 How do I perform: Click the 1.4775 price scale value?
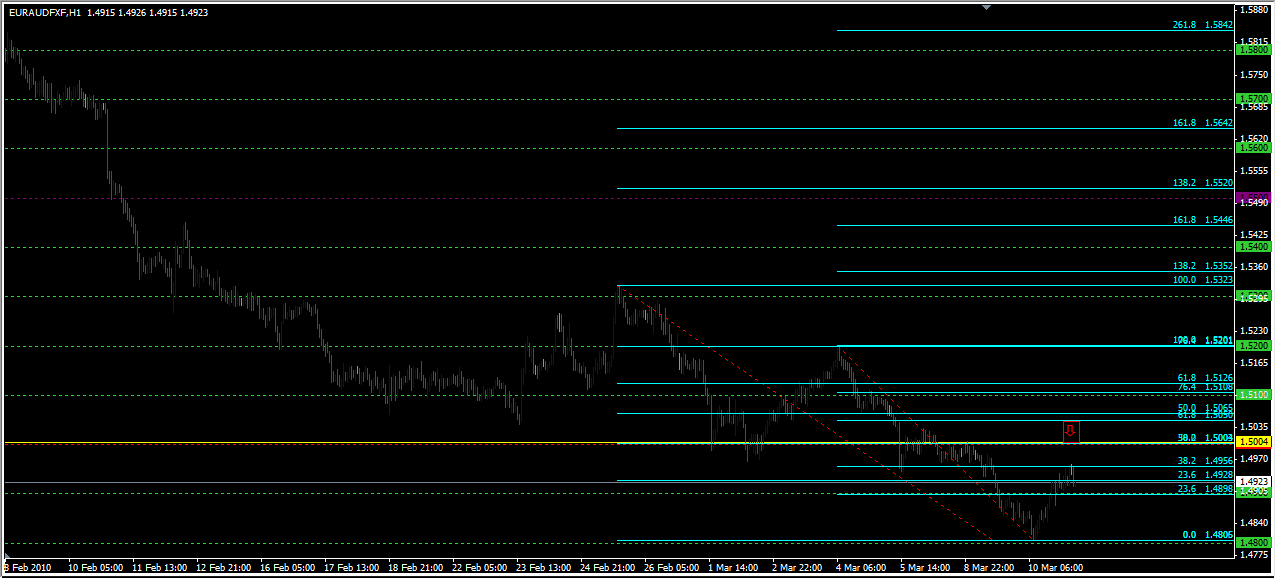point(1253,555)
